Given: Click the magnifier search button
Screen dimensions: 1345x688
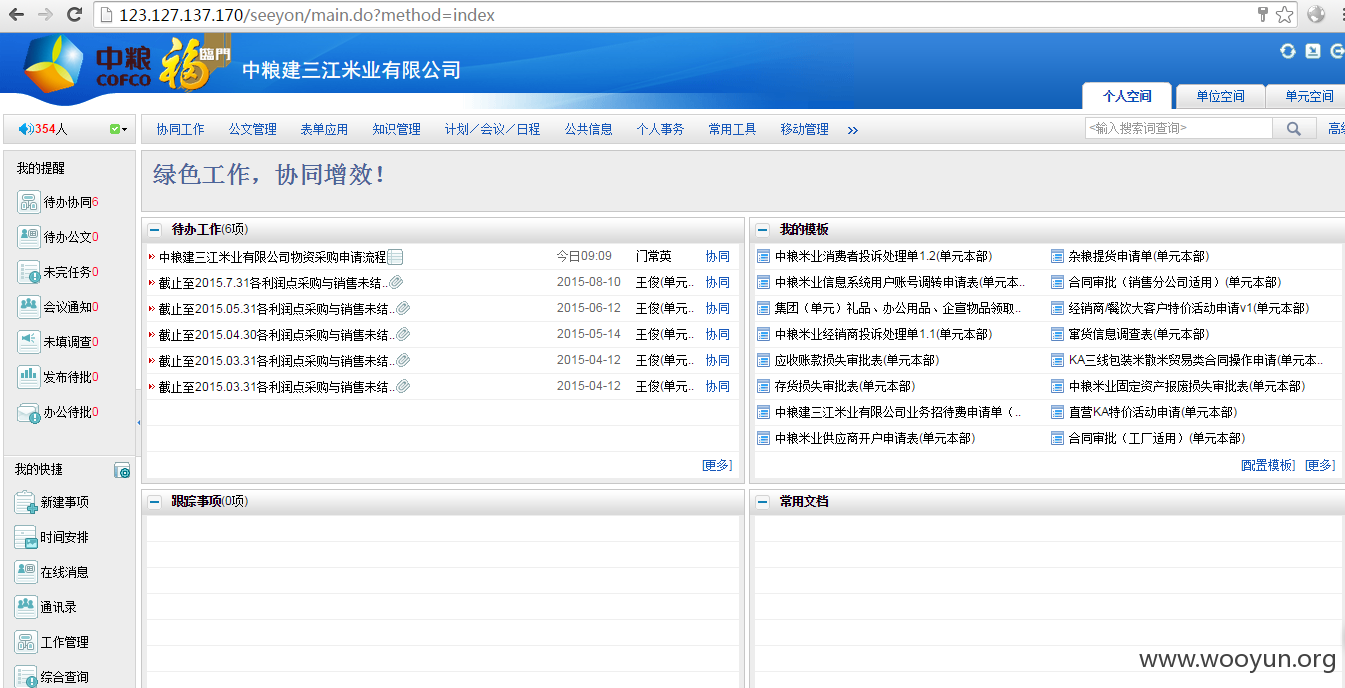Looking at the screenshot, I should point(1294,129).
